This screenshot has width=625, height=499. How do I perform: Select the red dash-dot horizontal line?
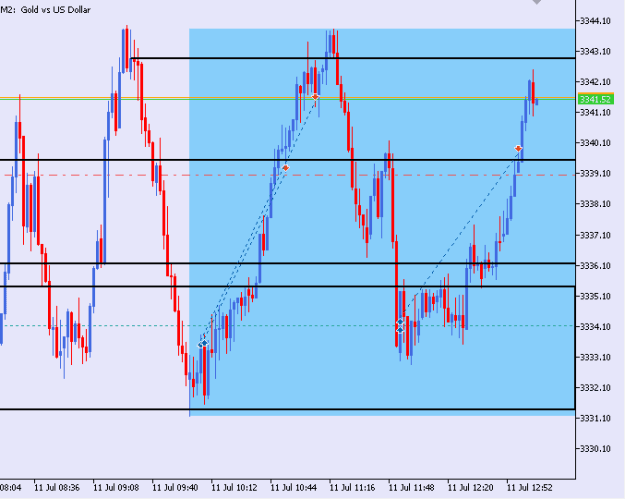tap(288, 175)
